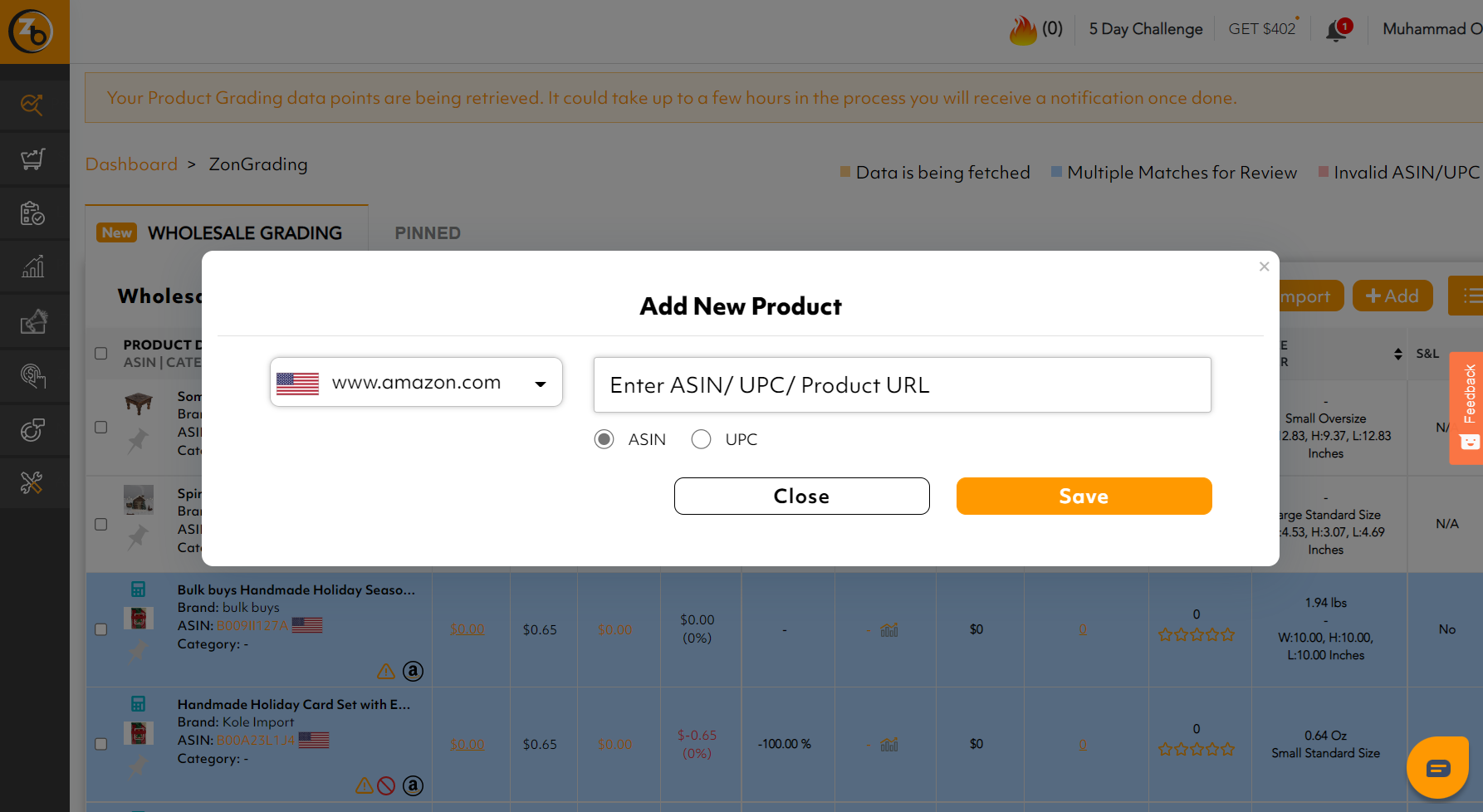
Task: Click the Save button in dialog
Action: [1084, 496]
